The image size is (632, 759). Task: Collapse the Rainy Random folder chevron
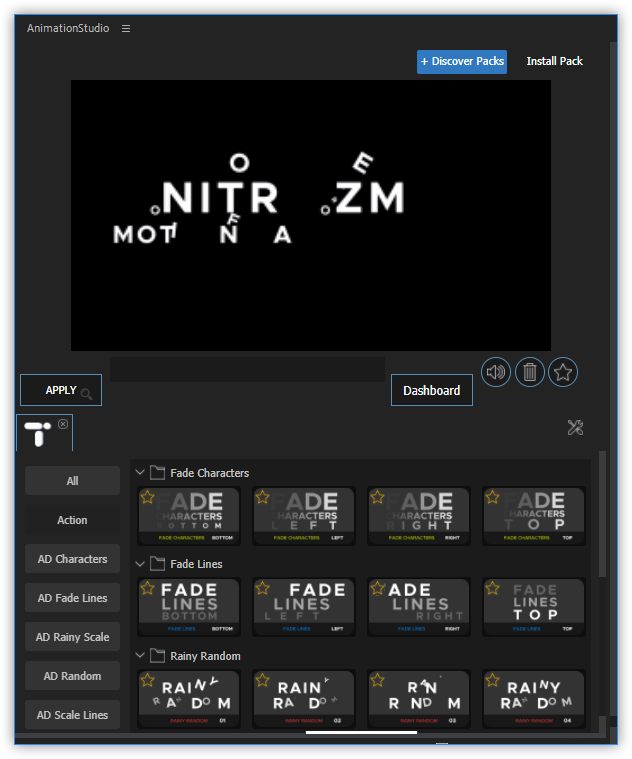pyautogui.click(x=140, y=655)
